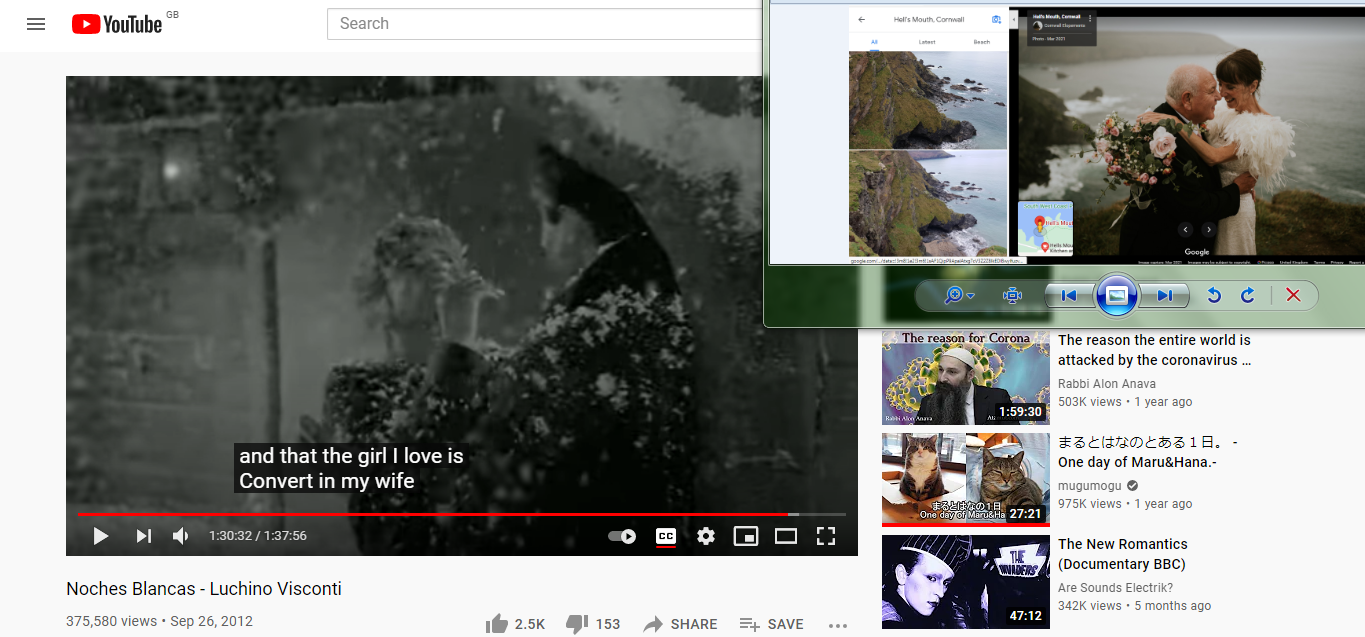The width and height of the screenshot is (1365, 637).
Task: Open 'One day of Maru&Hana' video title
Action: point(1148,452)
